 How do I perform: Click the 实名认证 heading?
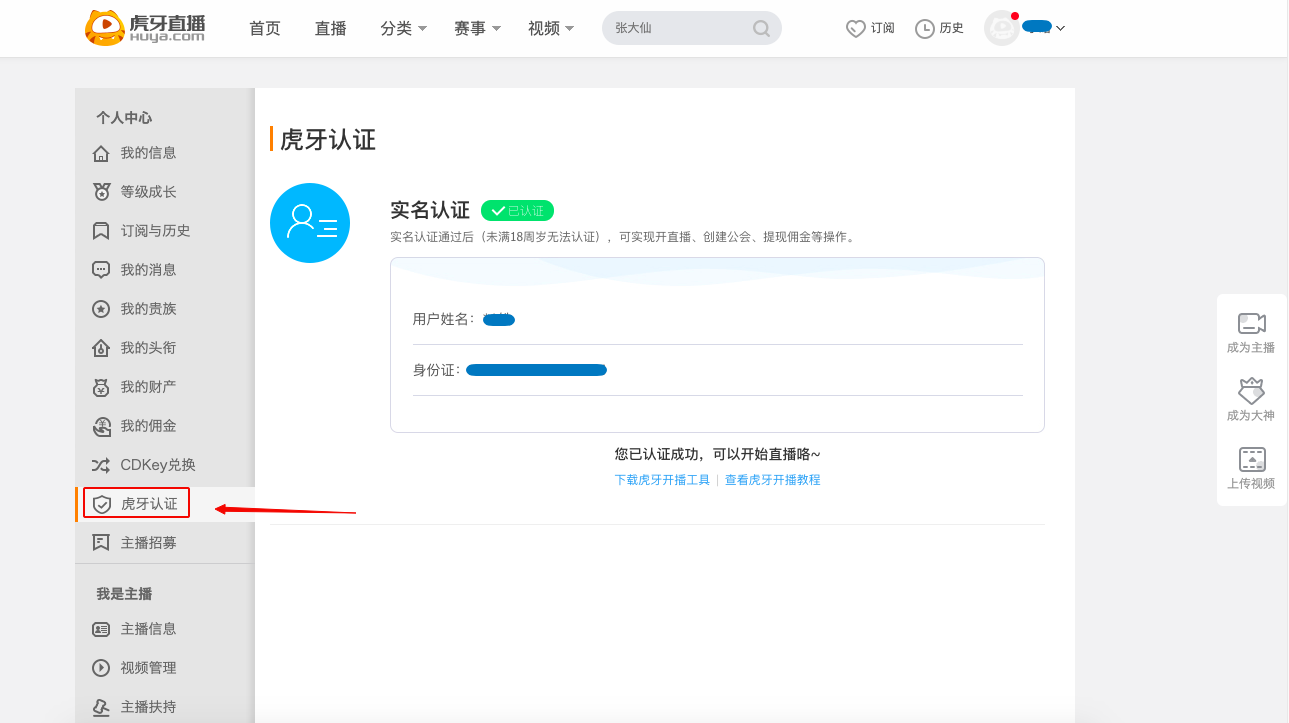click(x=430, y=210)
